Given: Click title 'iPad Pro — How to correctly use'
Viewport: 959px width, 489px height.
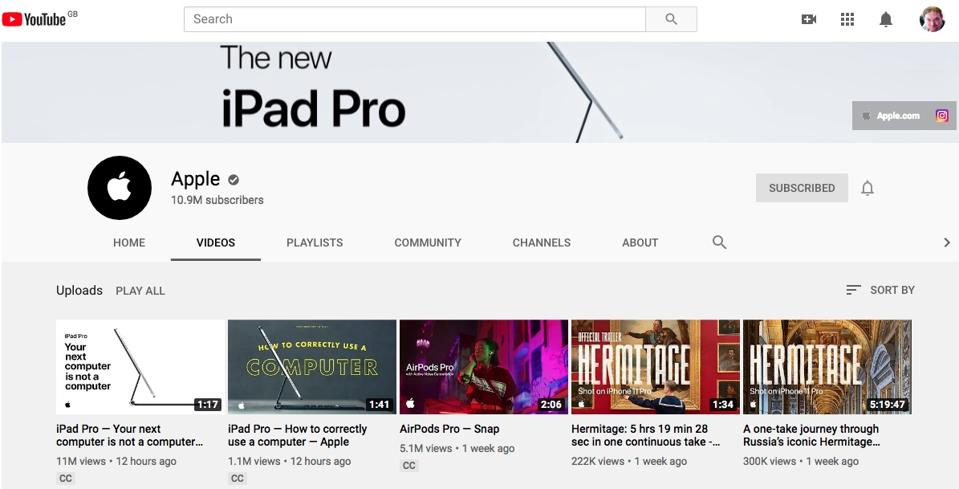Looking at the screenshot, I should pos(298,435).
